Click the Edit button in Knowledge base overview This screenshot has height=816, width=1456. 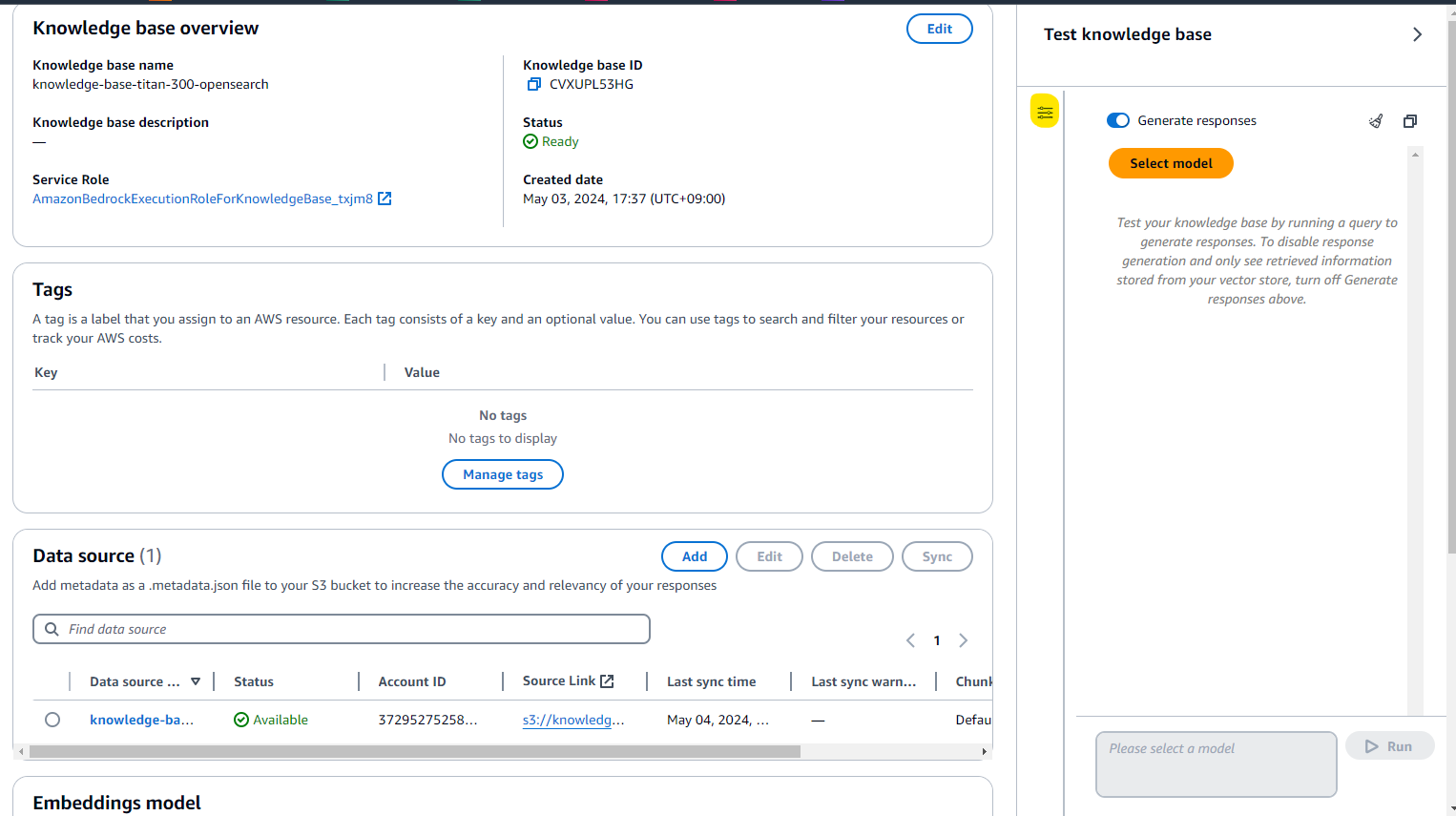[940, 29]
